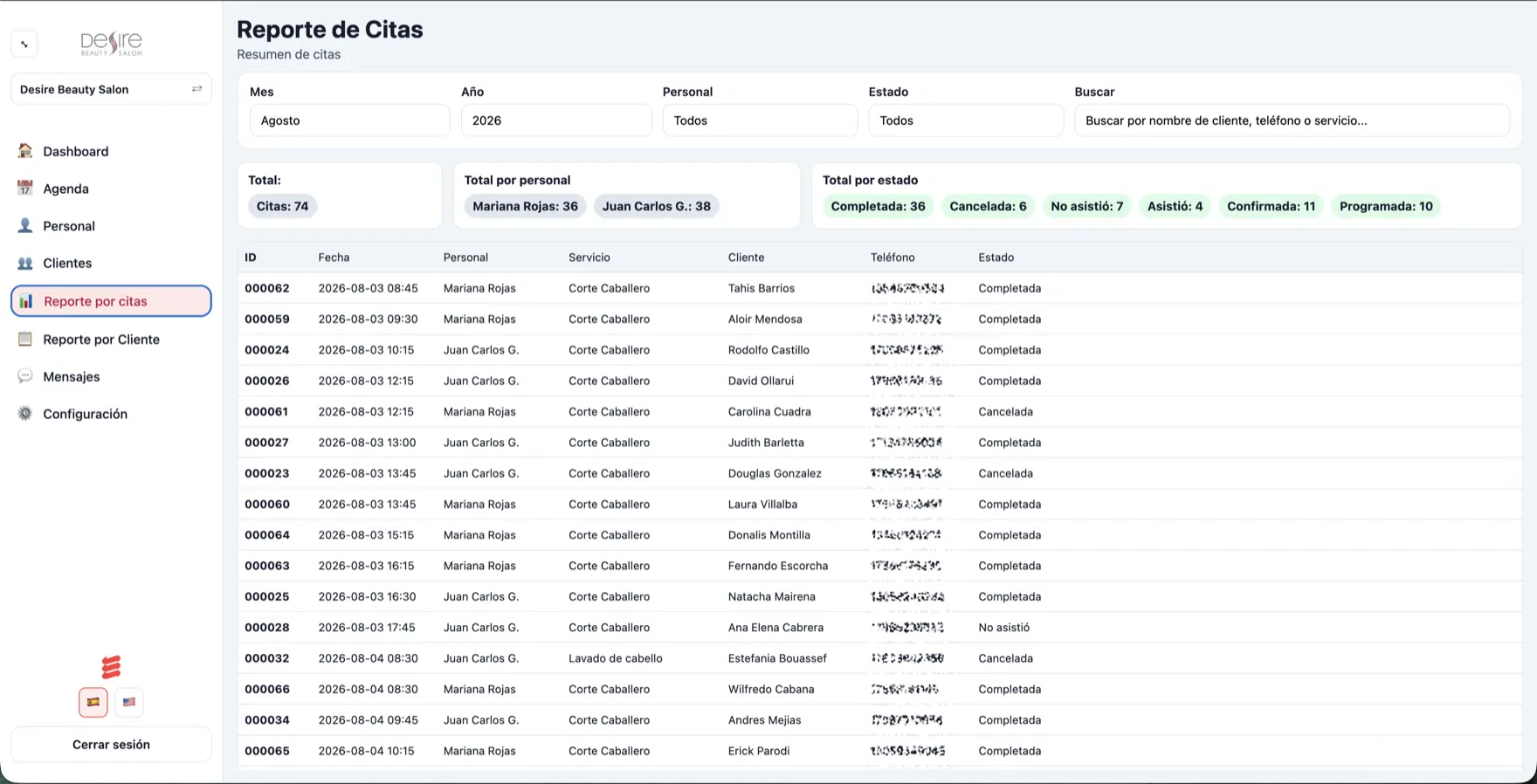
Task: Open Dashboard via its house icon
Action: click(x=25, y=151)
